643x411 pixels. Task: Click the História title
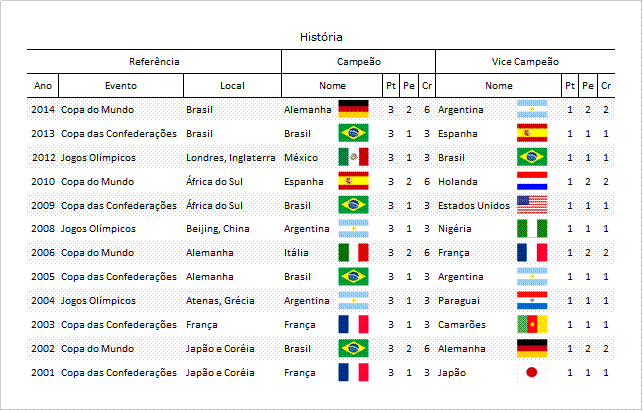(321, 37)
